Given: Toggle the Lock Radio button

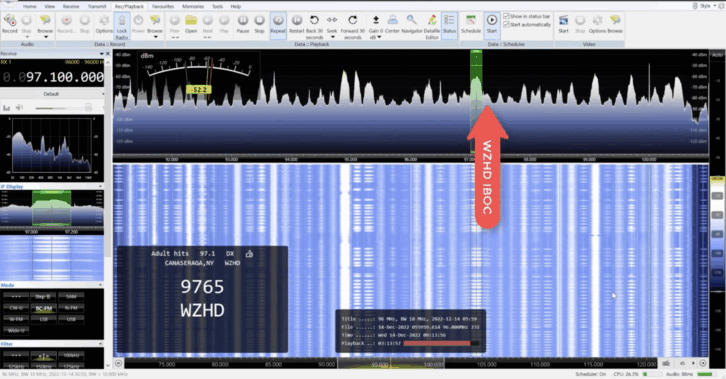Looking at the screenshot, I should tap(122, 27).
